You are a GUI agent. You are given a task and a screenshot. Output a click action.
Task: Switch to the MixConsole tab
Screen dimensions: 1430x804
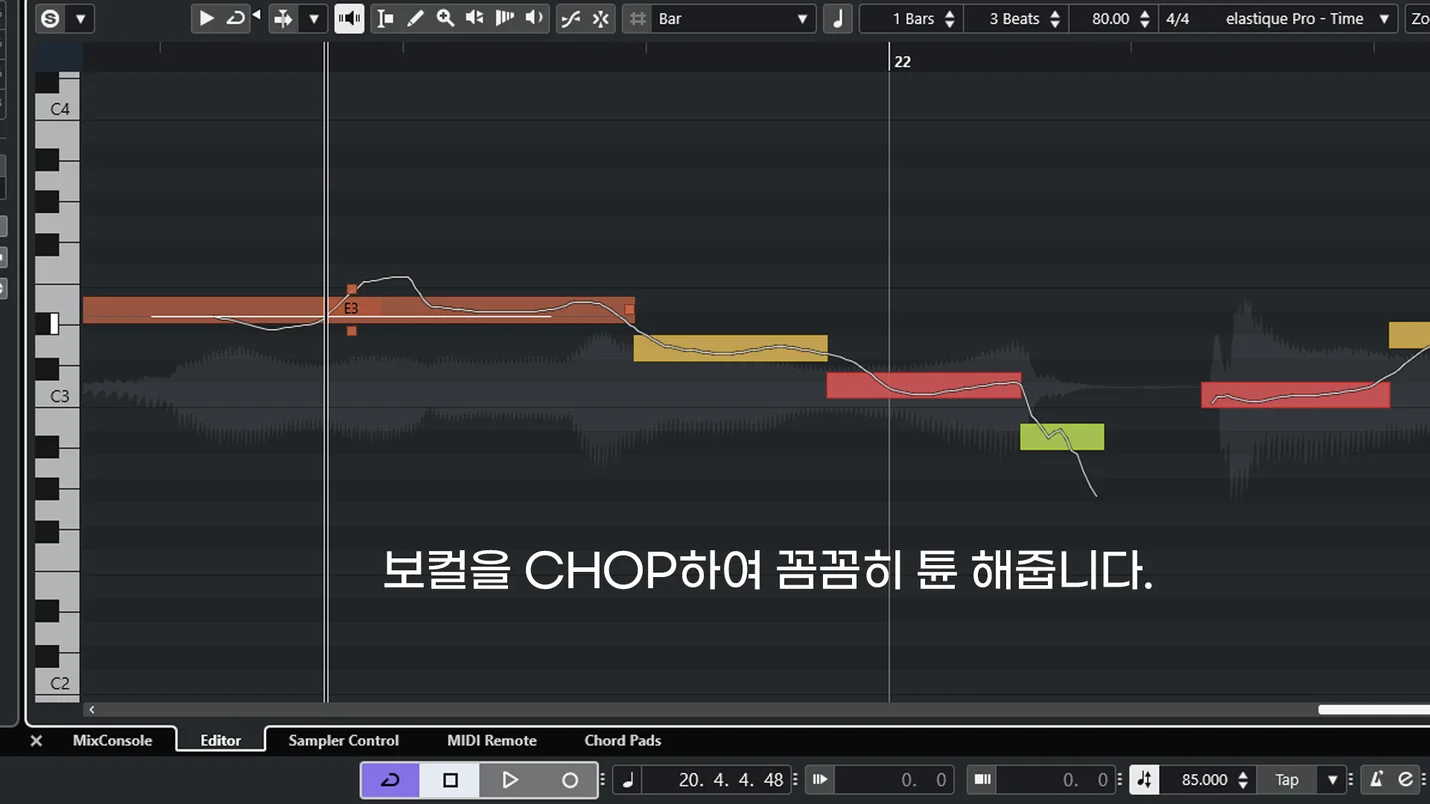point(112,741)
